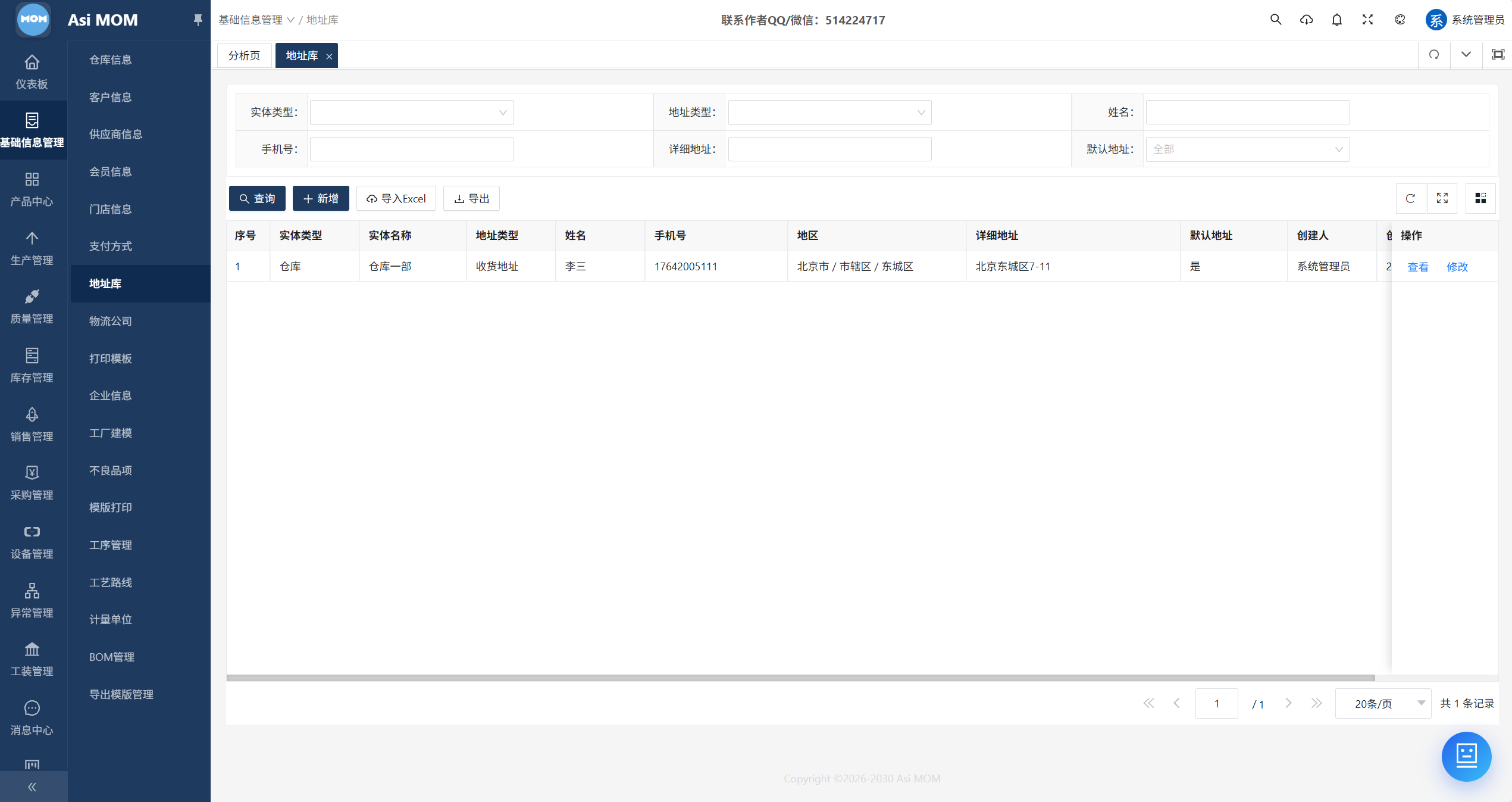The height and width of the screenshot is (802, 1512).
Task: Click the 手机号 column header
Action: pos(716,236)
